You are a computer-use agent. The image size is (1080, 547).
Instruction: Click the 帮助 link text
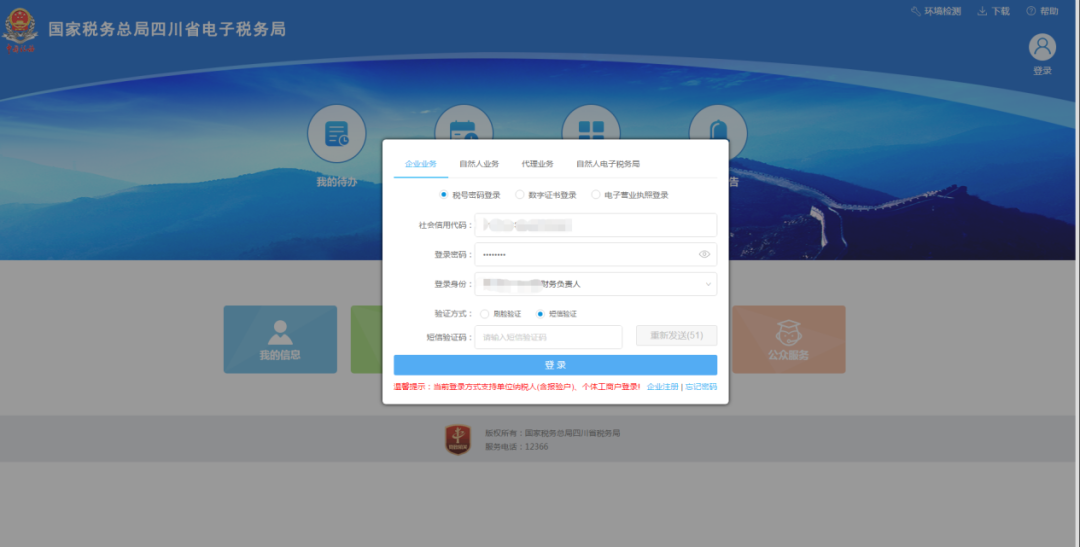point(1049,11)
